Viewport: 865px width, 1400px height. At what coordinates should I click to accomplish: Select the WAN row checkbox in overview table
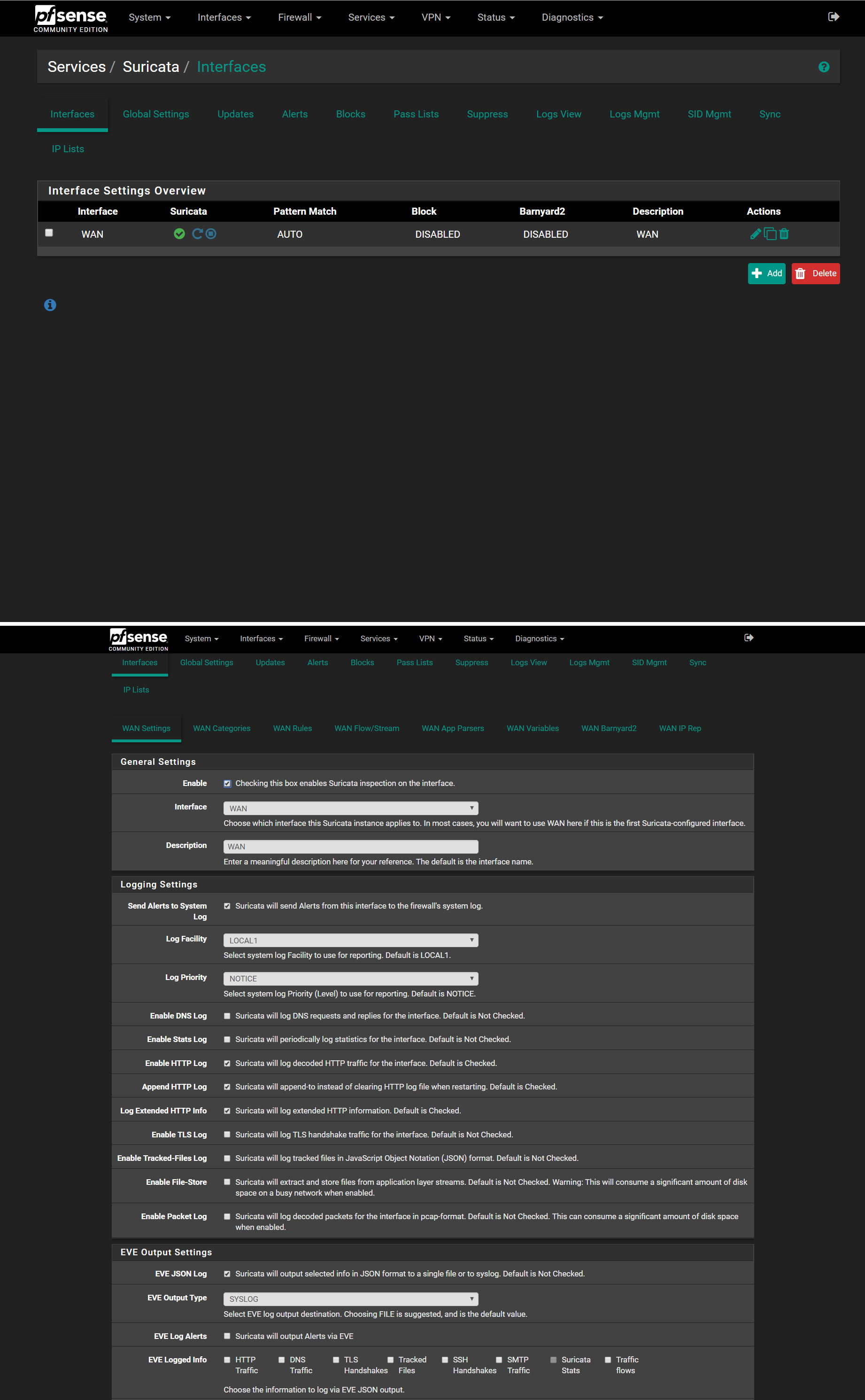pos(49,233)
